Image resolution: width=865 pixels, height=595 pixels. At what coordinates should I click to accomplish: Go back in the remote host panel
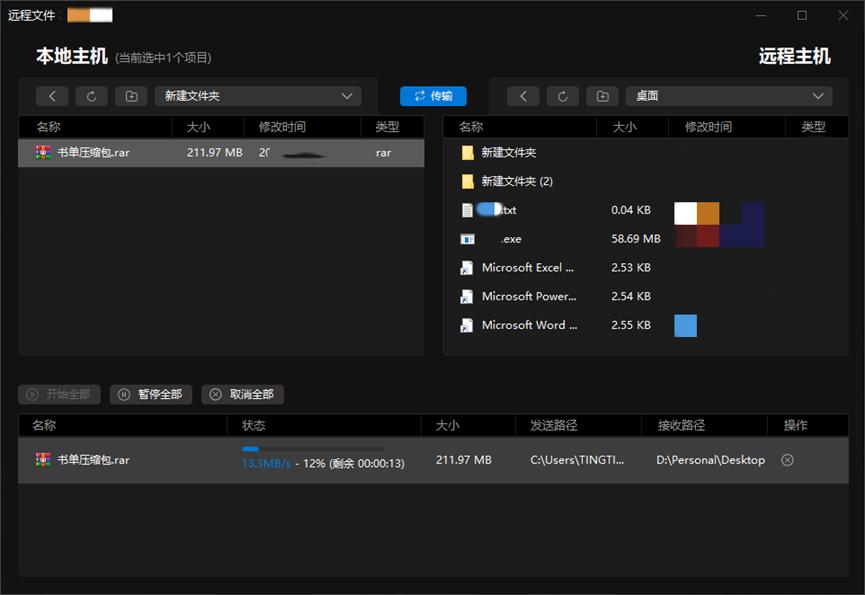pos(523,96)
